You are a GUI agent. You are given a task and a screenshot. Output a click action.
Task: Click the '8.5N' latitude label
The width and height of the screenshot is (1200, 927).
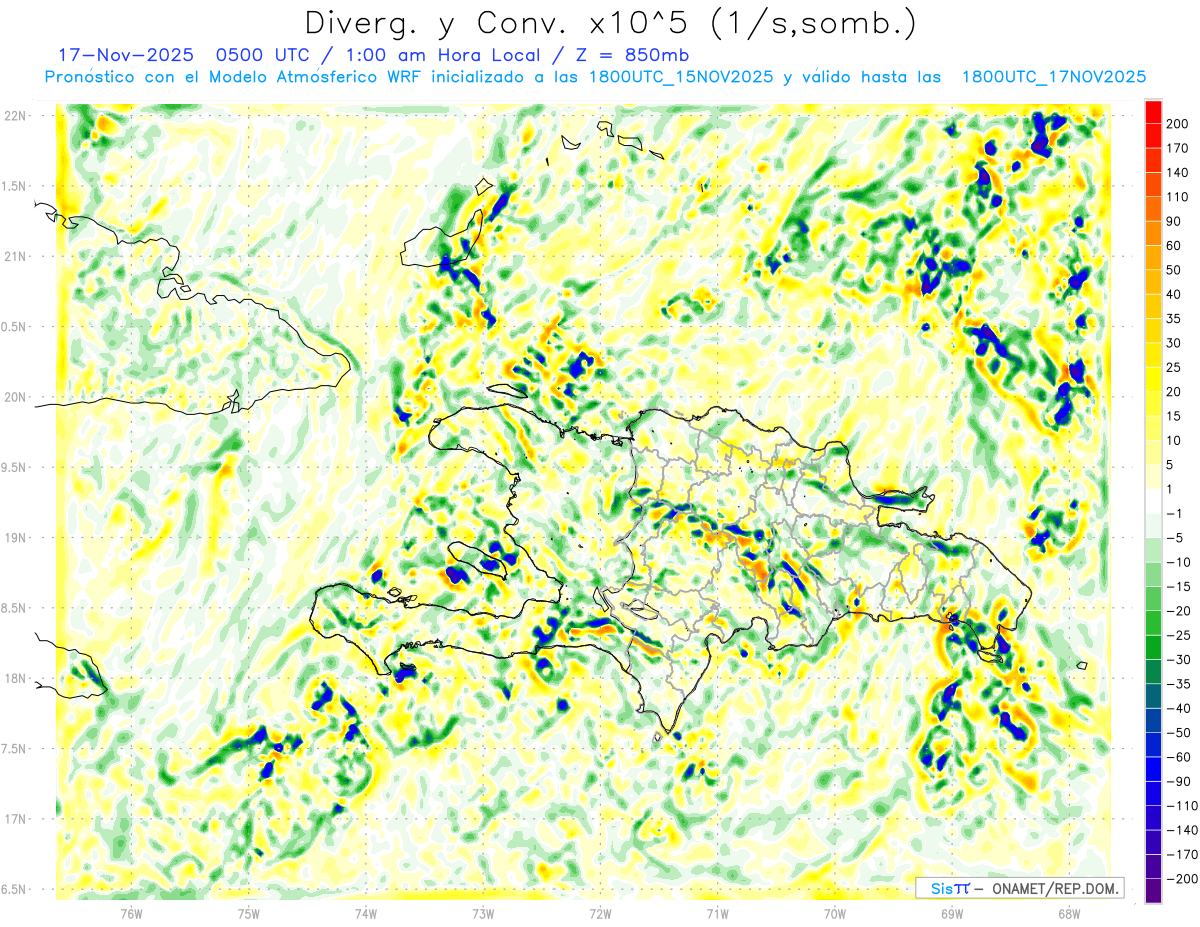15,608
